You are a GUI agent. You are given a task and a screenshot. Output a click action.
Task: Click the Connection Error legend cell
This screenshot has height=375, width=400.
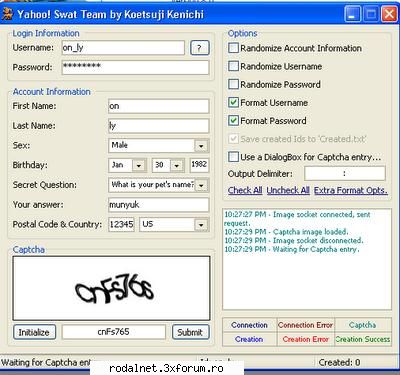point(305,325)
